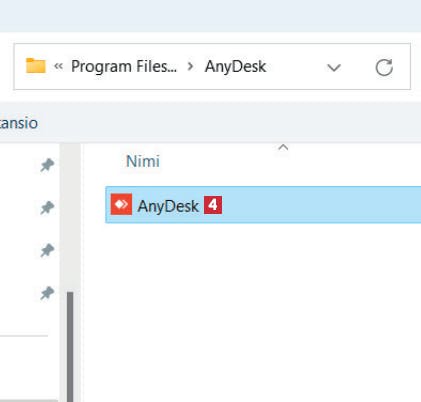Sort files by the Nimi column
Image resolution: width=421 pixels, height=402 pixels.
pos(143,161)
